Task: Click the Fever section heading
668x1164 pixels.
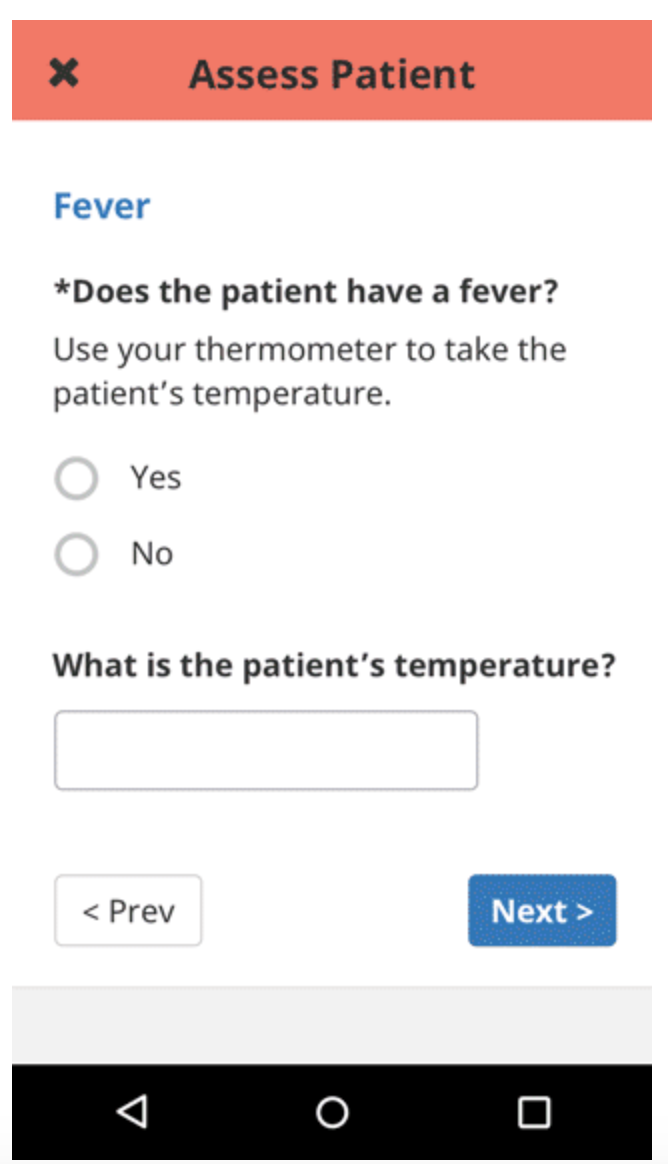Action: pos(101,206)
